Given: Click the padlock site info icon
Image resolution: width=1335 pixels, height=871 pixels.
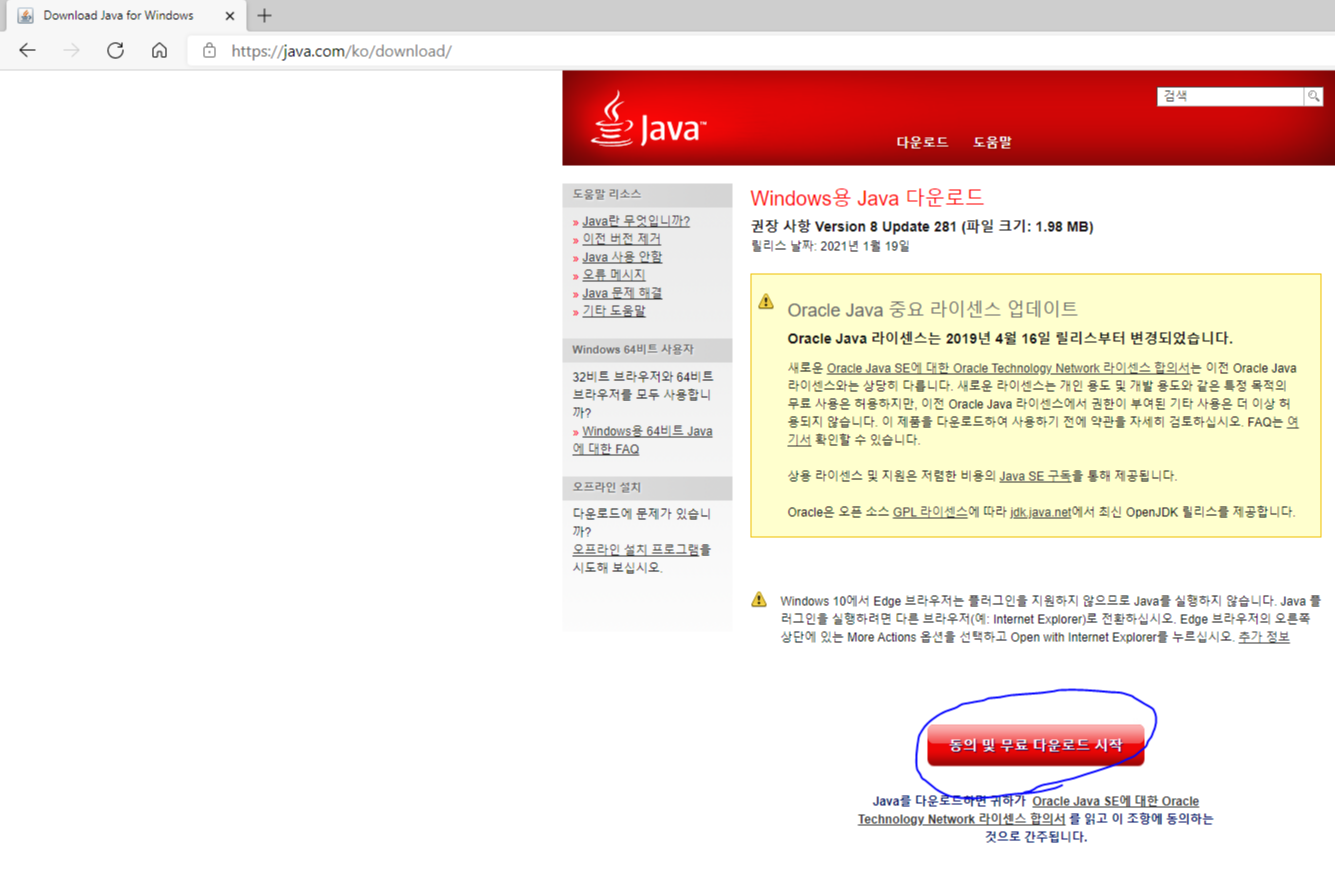Looking at the screenshot, I should point(209,50).
